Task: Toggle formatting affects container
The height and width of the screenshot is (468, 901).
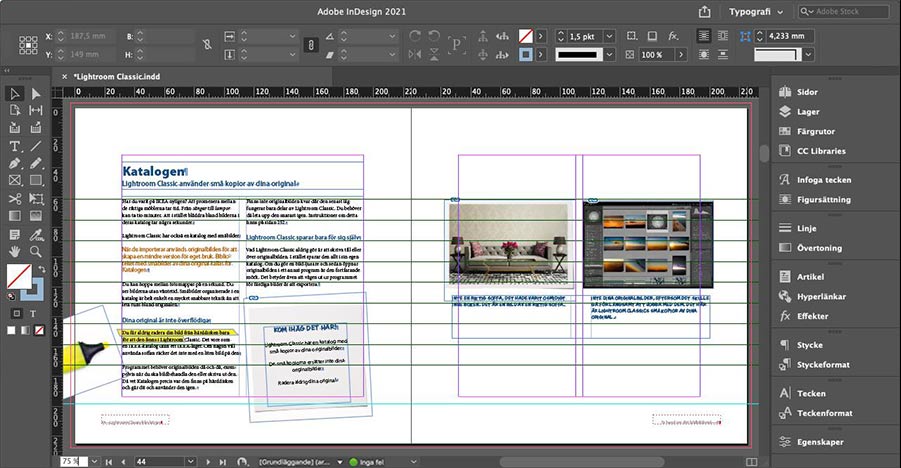Action: pyautogui.click(x=17, y=313)
